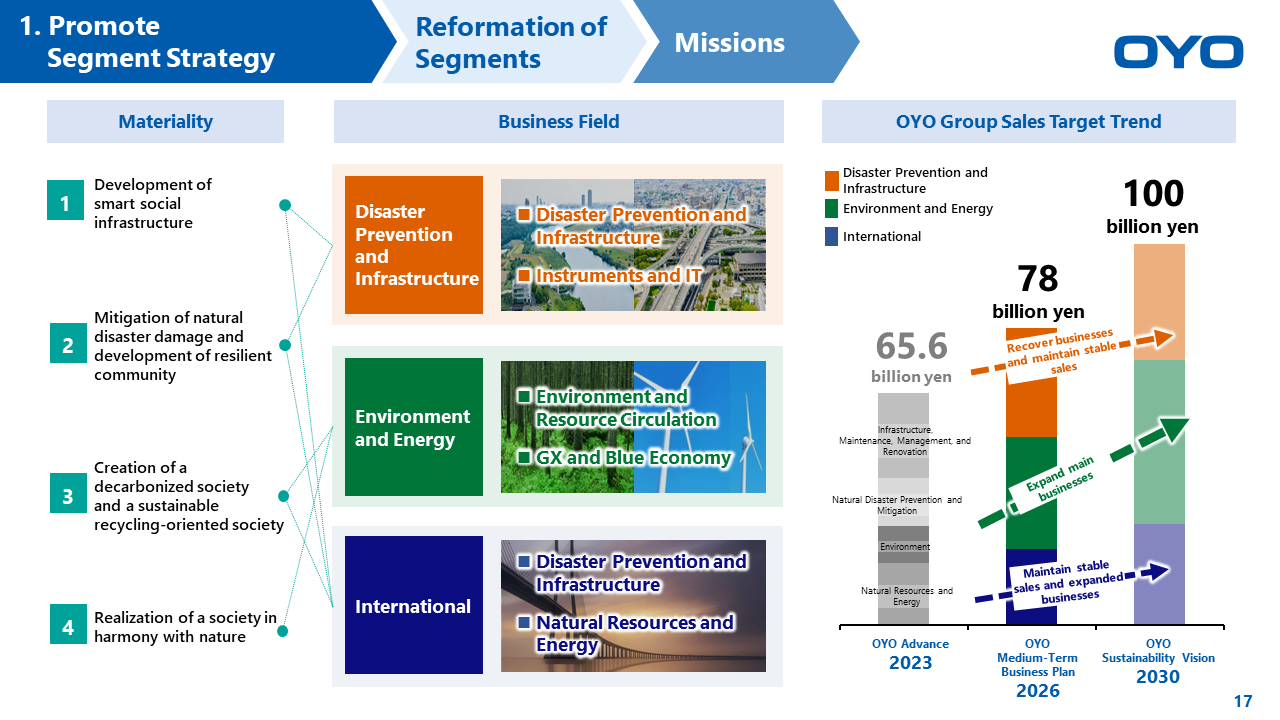Select the teal number 2 materiality badge
Screen dimensions: 1280x720
click(67, 346)
